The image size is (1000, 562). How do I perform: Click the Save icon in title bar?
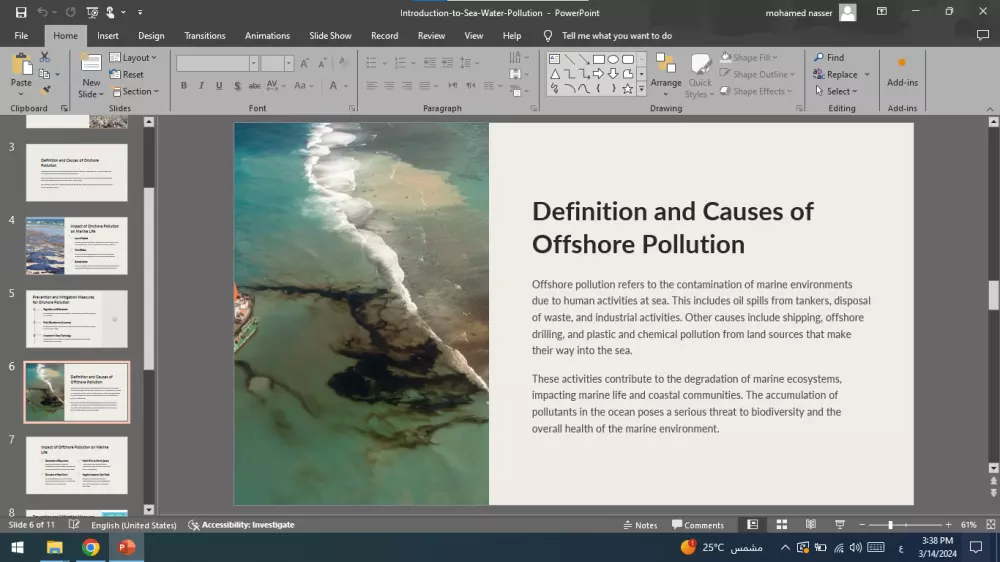21,12
